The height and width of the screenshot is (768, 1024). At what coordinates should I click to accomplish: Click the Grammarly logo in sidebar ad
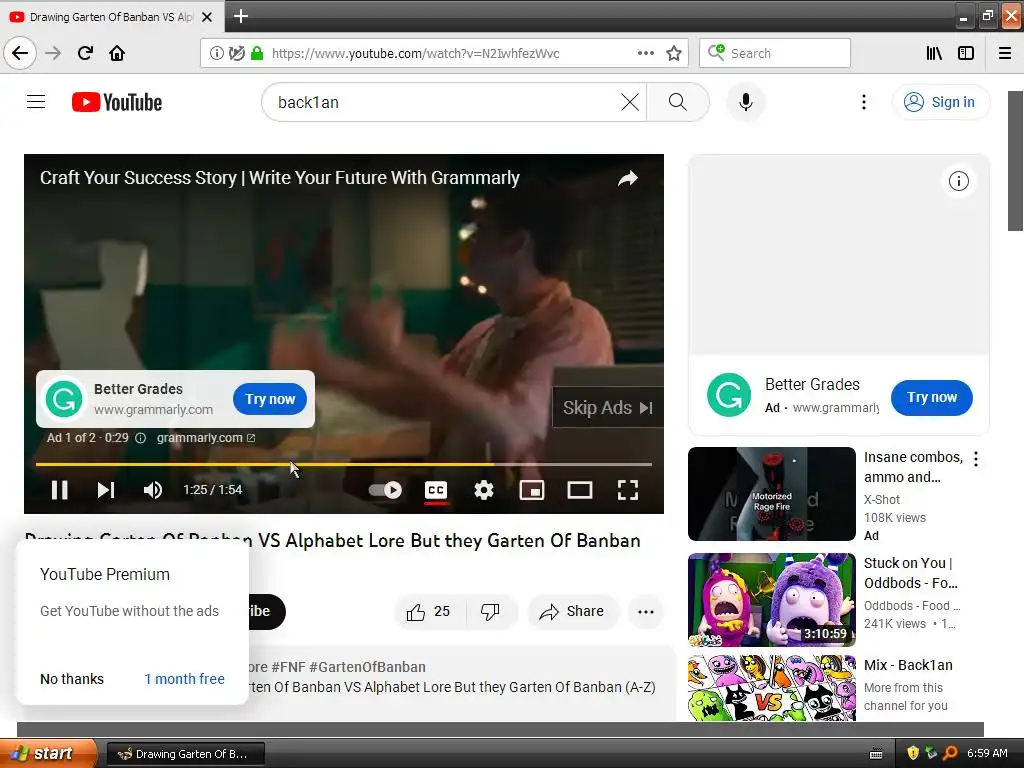pyautogui.click(x=729, y=395)
